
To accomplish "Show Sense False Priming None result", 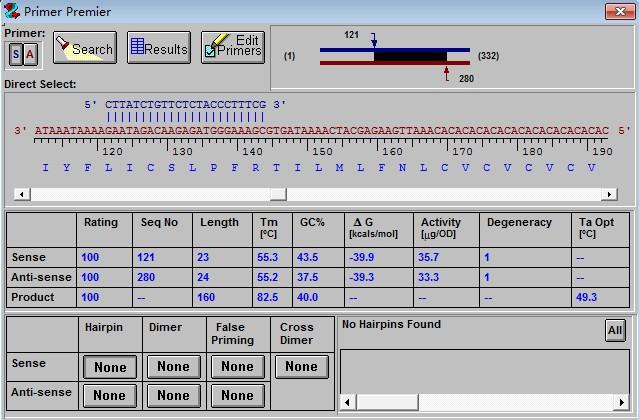I will click(238, 367).
